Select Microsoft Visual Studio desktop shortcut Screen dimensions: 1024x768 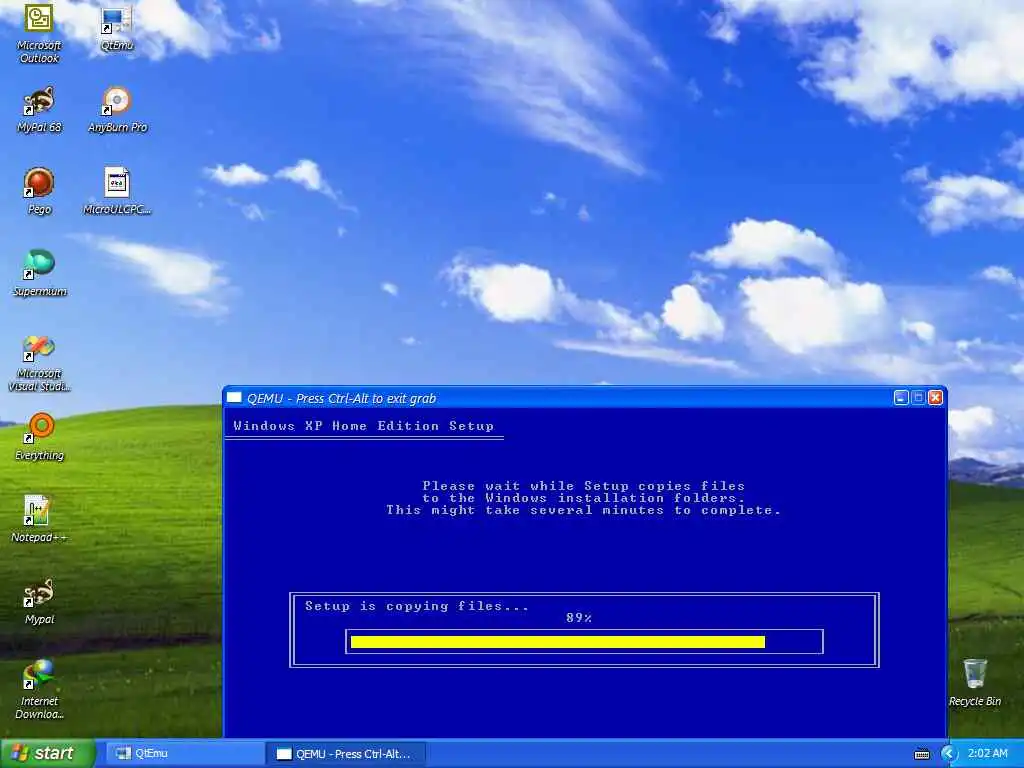39,363
